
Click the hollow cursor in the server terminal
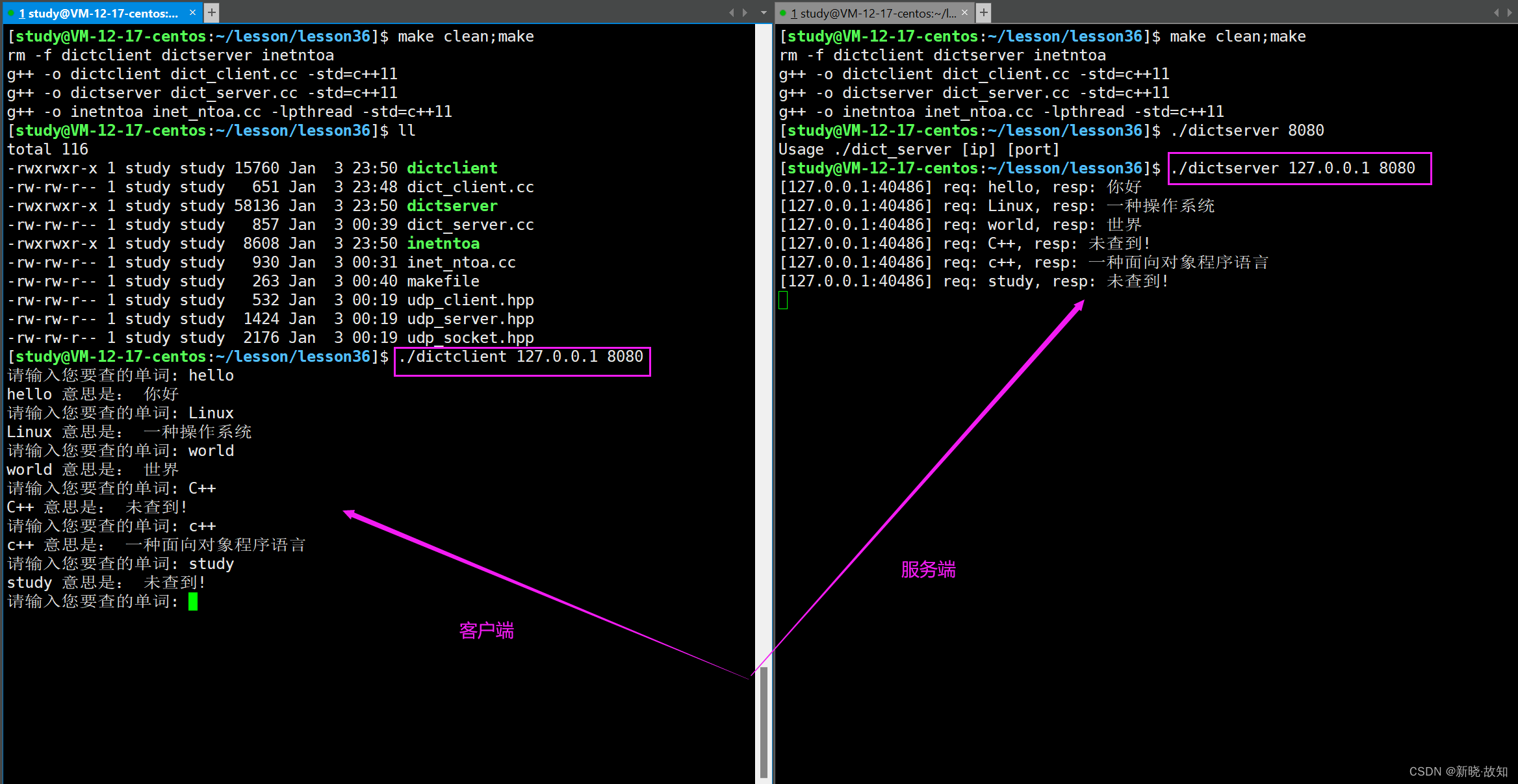[x=783, y=300]
